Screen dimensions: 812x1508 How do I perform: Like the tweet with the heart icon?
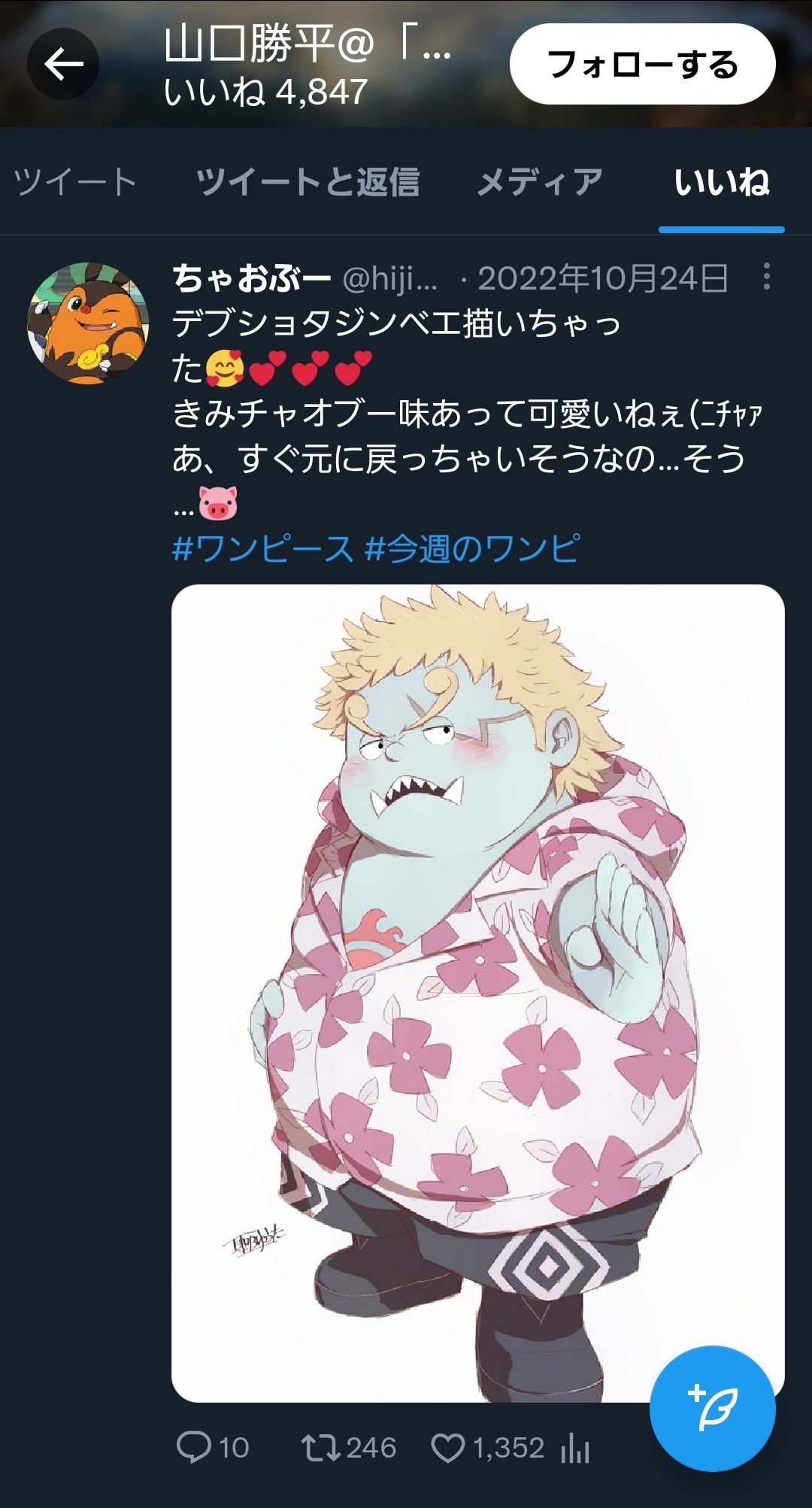[x=448, y=1448]
